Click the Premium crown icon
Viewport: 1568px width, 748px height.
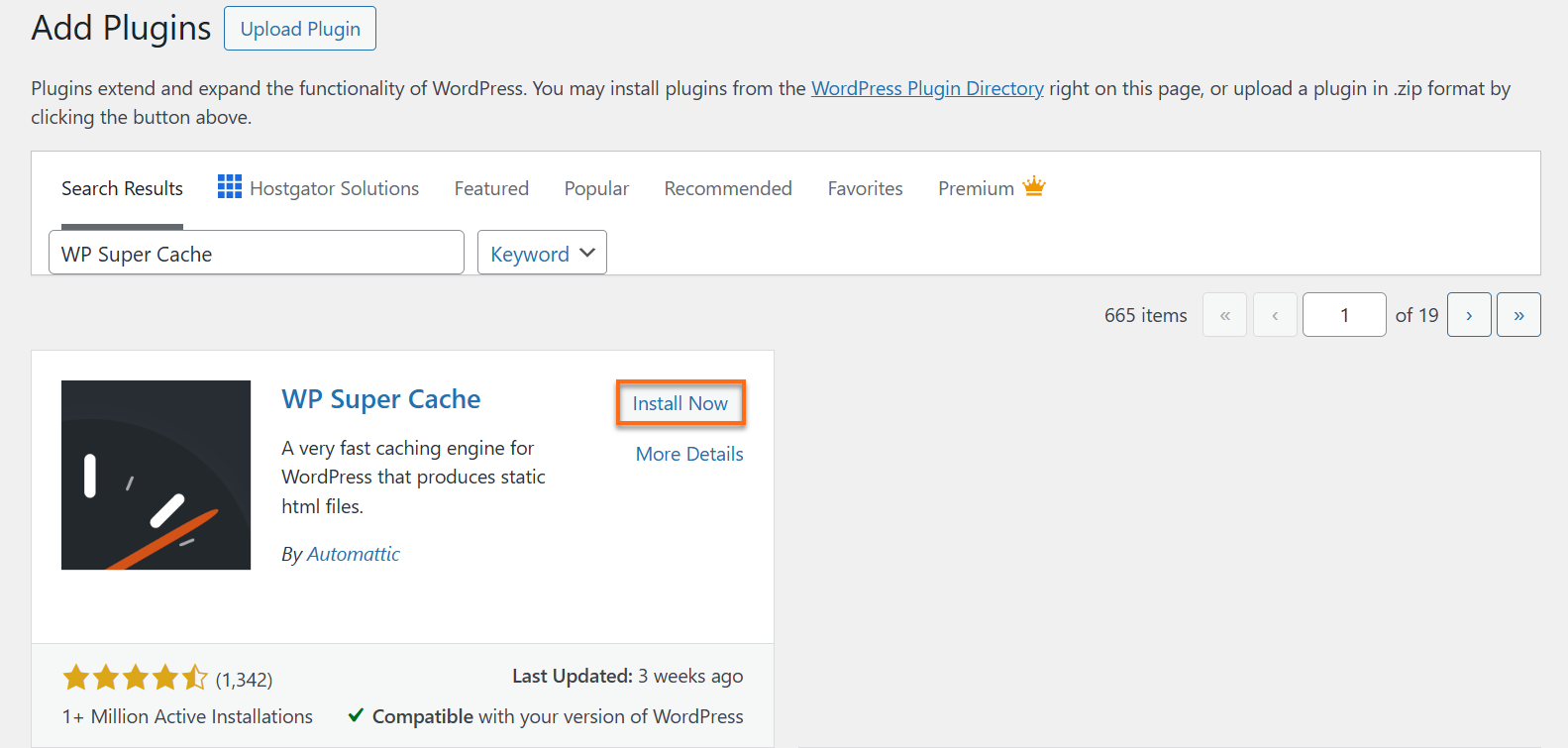[1034, 186]
